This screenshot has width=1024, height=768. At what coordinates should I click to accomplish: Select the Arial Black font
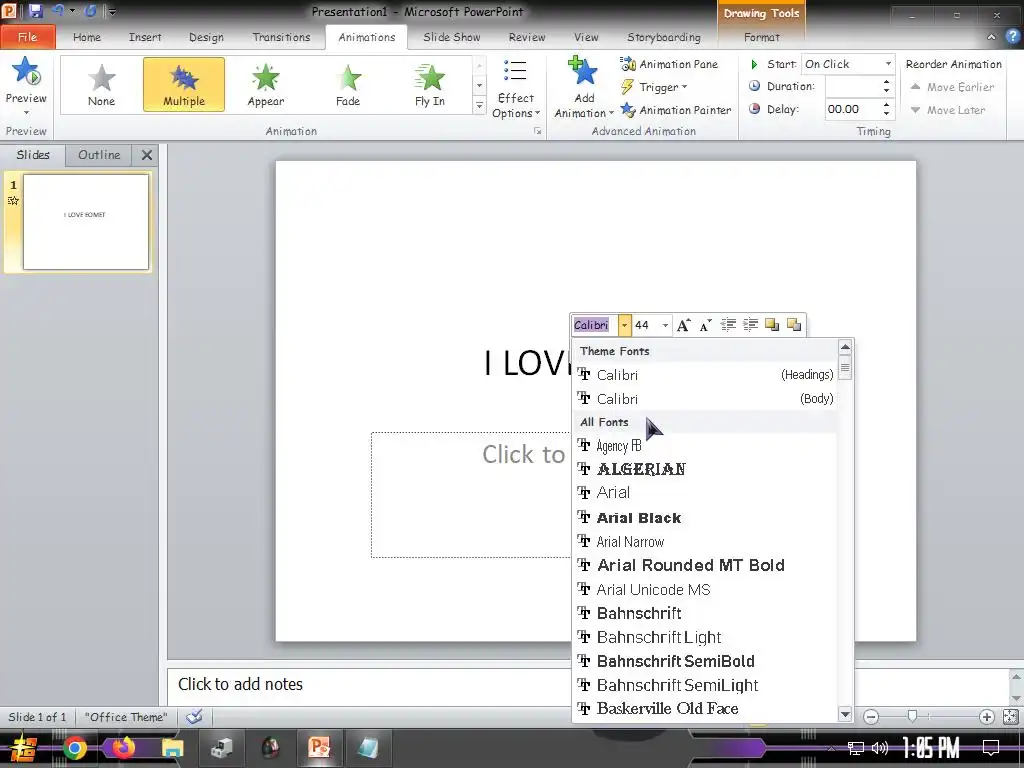(705, 518)
